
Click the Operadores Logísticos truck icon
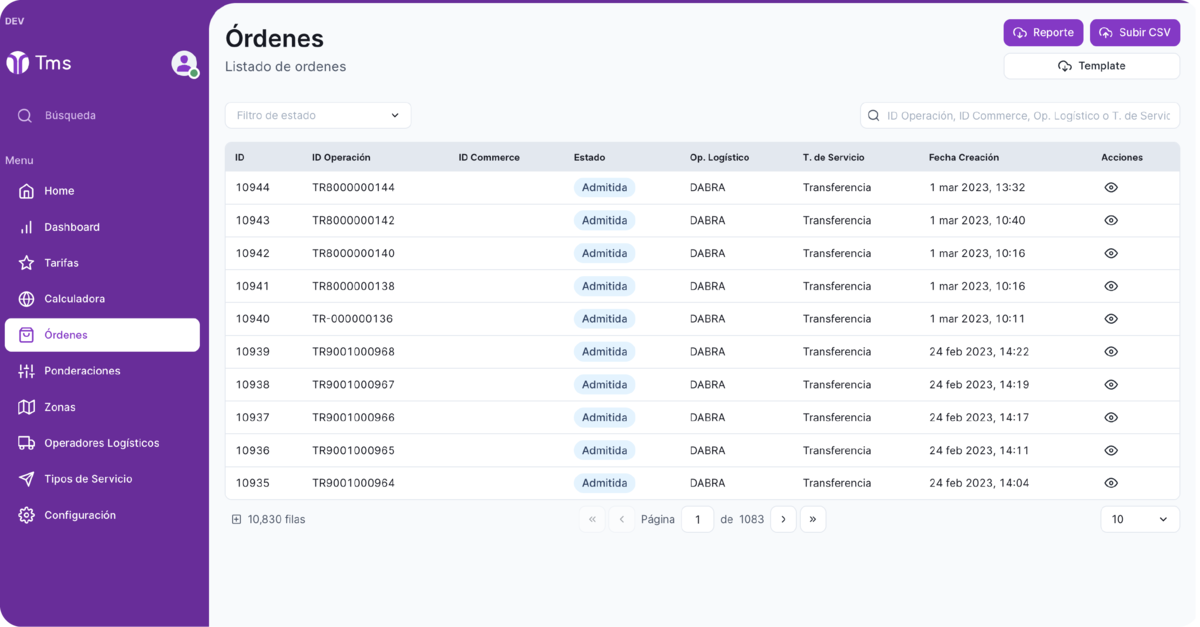click(27, 443)
